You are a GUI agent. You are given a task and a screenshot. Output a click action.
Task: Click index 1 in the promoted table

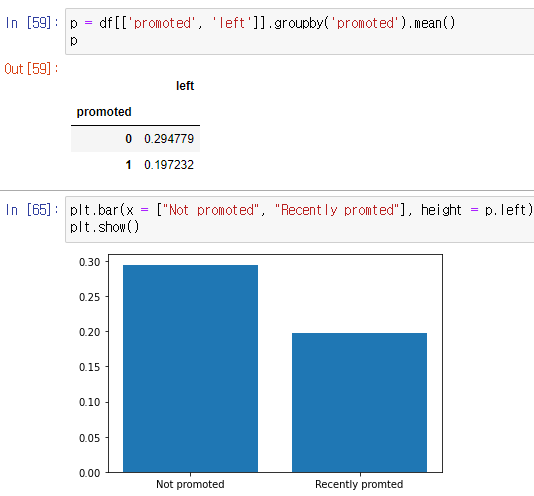pyautogui.click(x=128, y=165)
